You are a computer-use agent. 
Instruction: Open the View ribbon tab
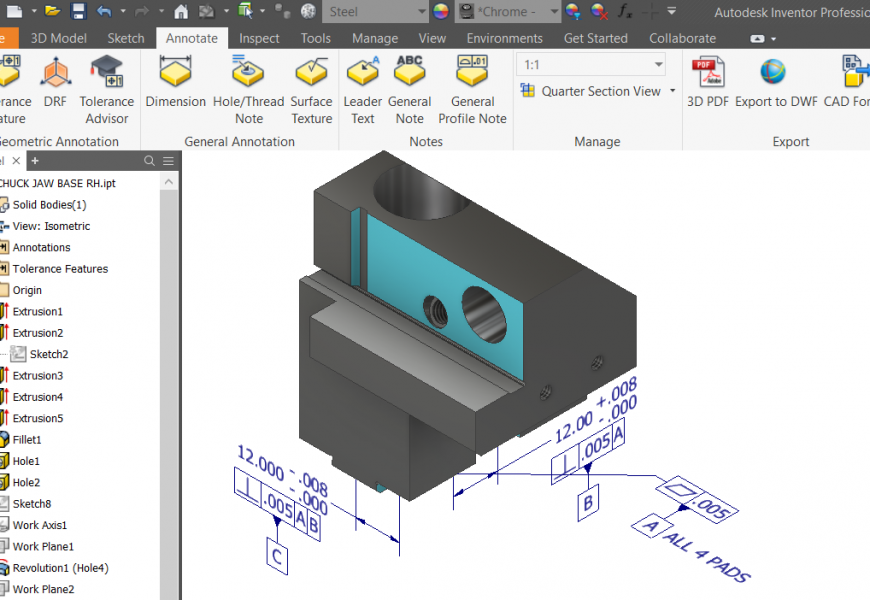tap(432, 38)
